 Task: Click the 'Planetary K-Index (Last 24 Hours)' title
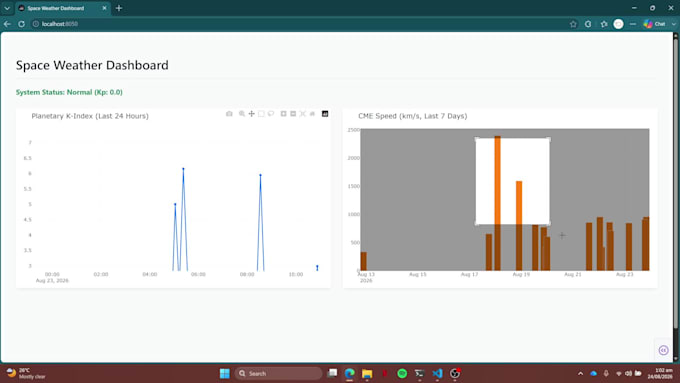[90, 116]
